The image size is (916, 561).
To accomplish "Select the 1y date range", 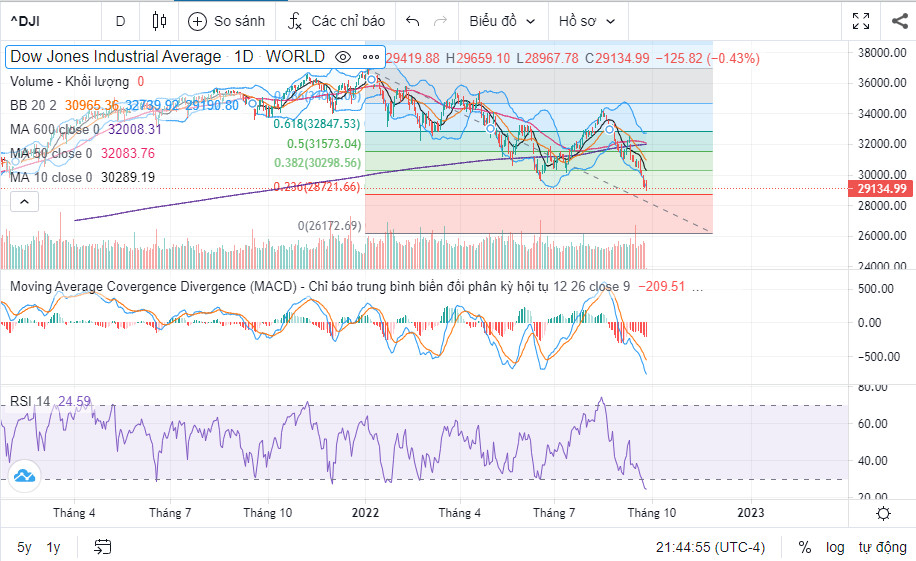I will pyautogui.click(x=53, y=547).
